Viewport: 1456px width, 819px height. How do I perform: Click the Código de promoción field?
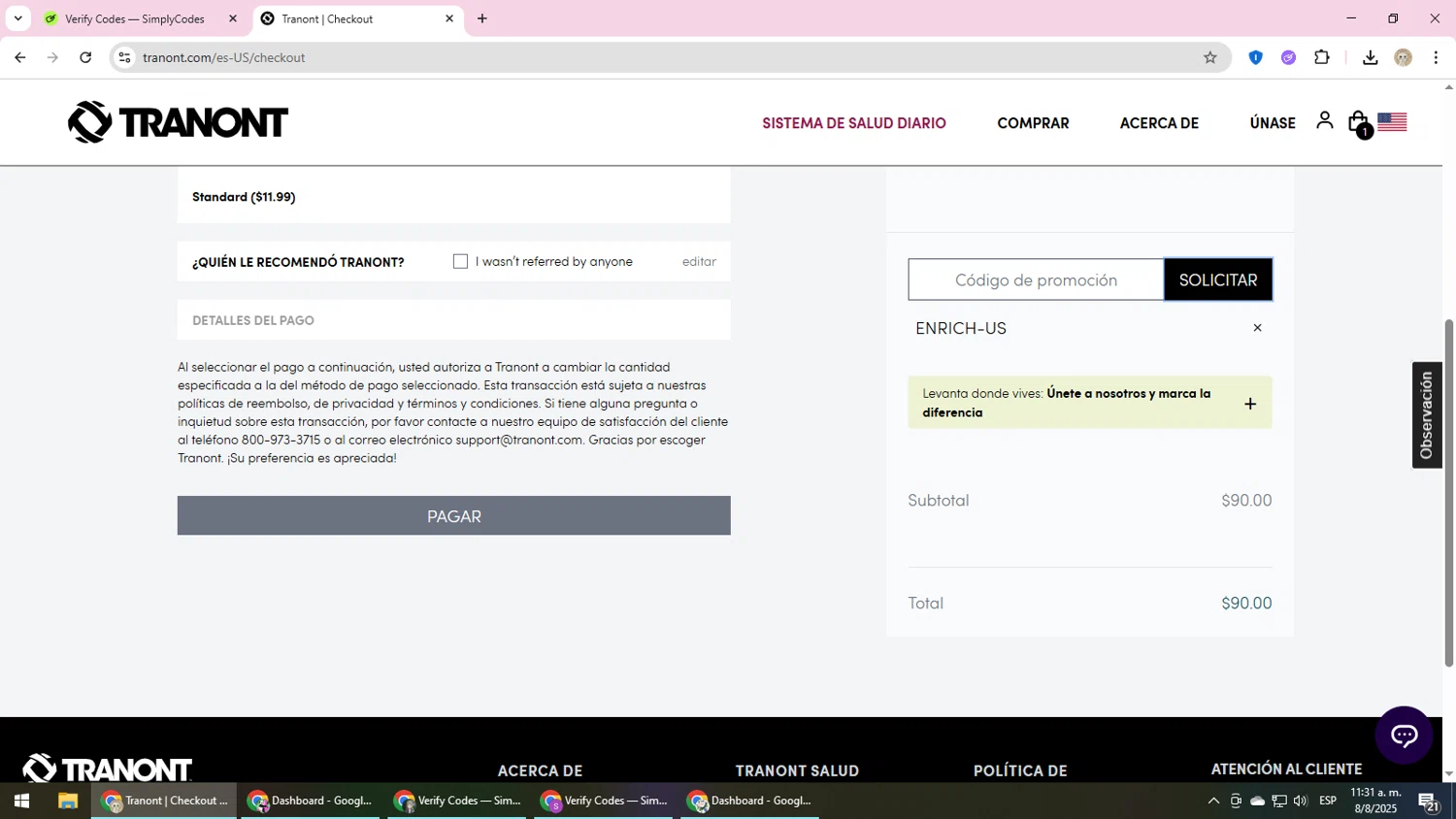click(1036, 279)
